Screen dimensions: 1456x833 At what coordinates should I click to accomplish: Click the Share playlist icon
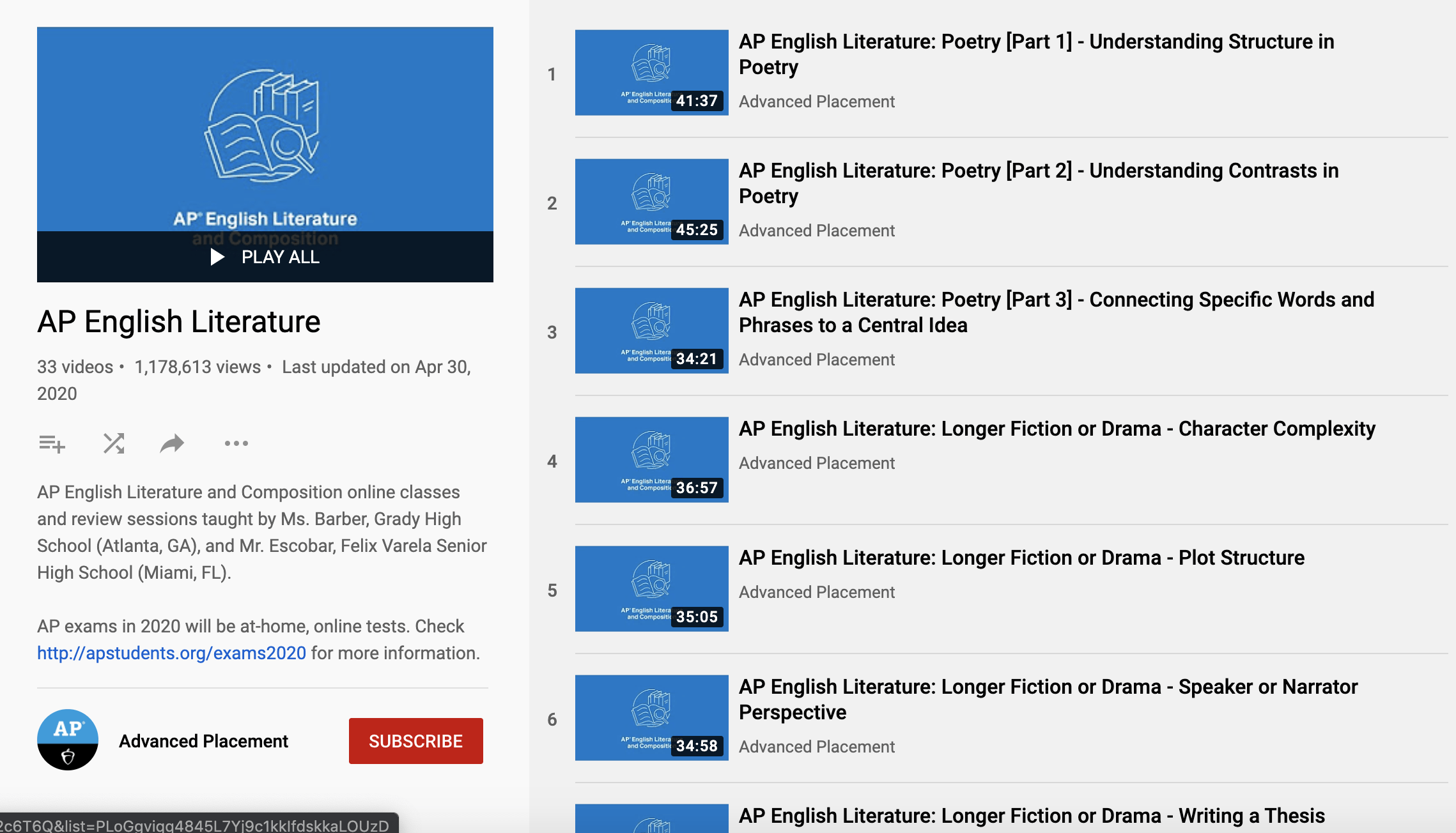[x=172, y=443]
